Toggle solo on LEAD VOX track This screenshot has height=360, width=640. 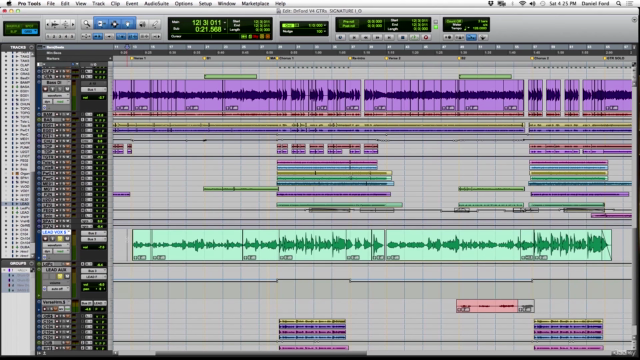60,239
